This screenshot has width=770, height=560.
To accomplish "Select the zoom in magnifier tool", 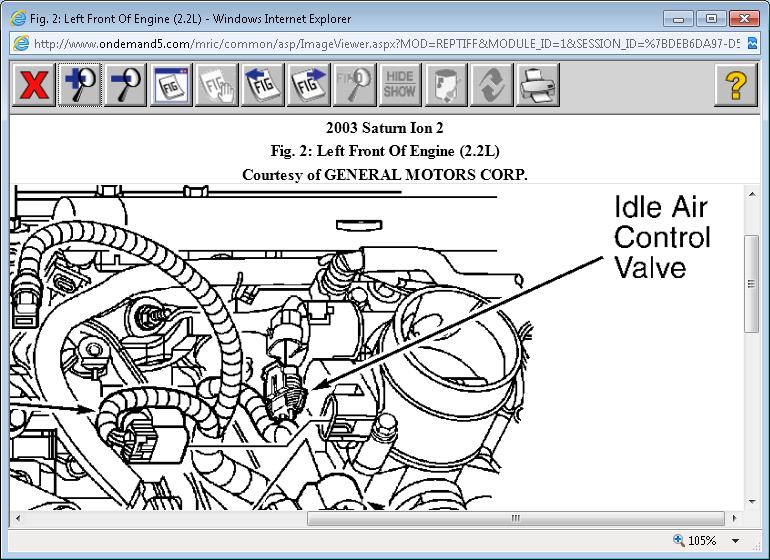I will (x=79, y=86).
